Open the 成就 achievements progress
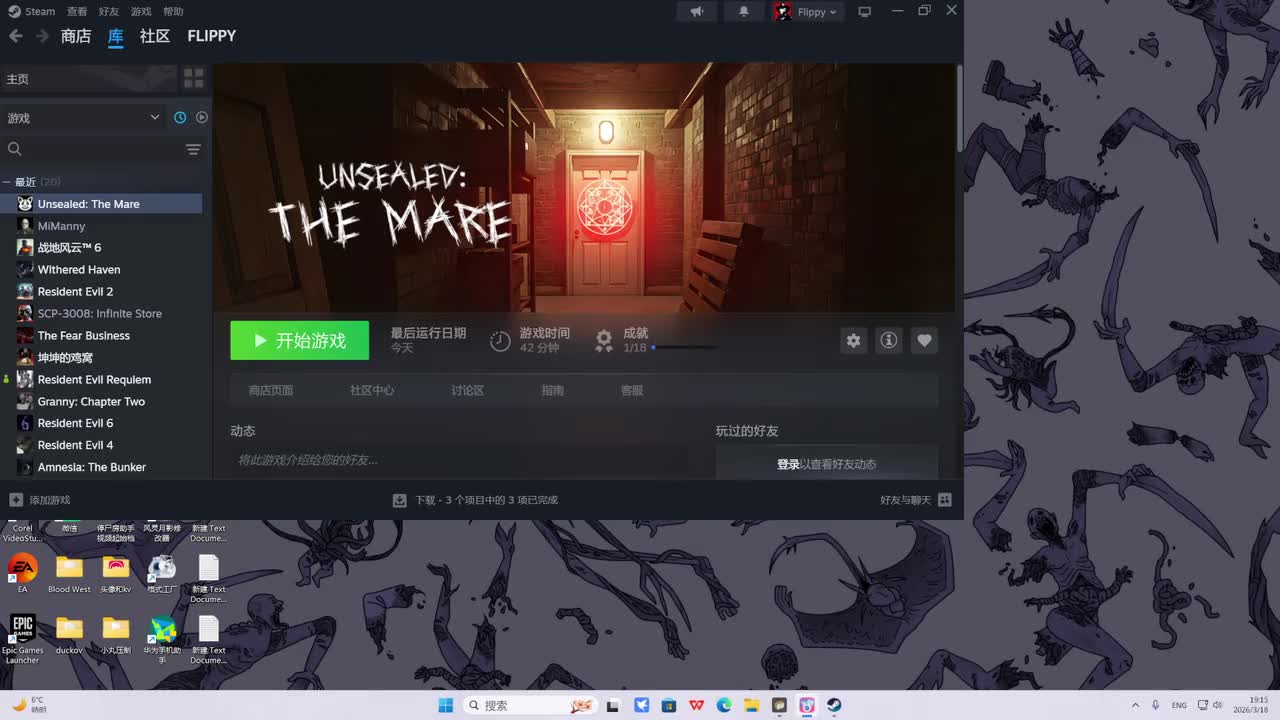Image resolution: width=1280 pixels, height=720 pixels. coord(656,340)
